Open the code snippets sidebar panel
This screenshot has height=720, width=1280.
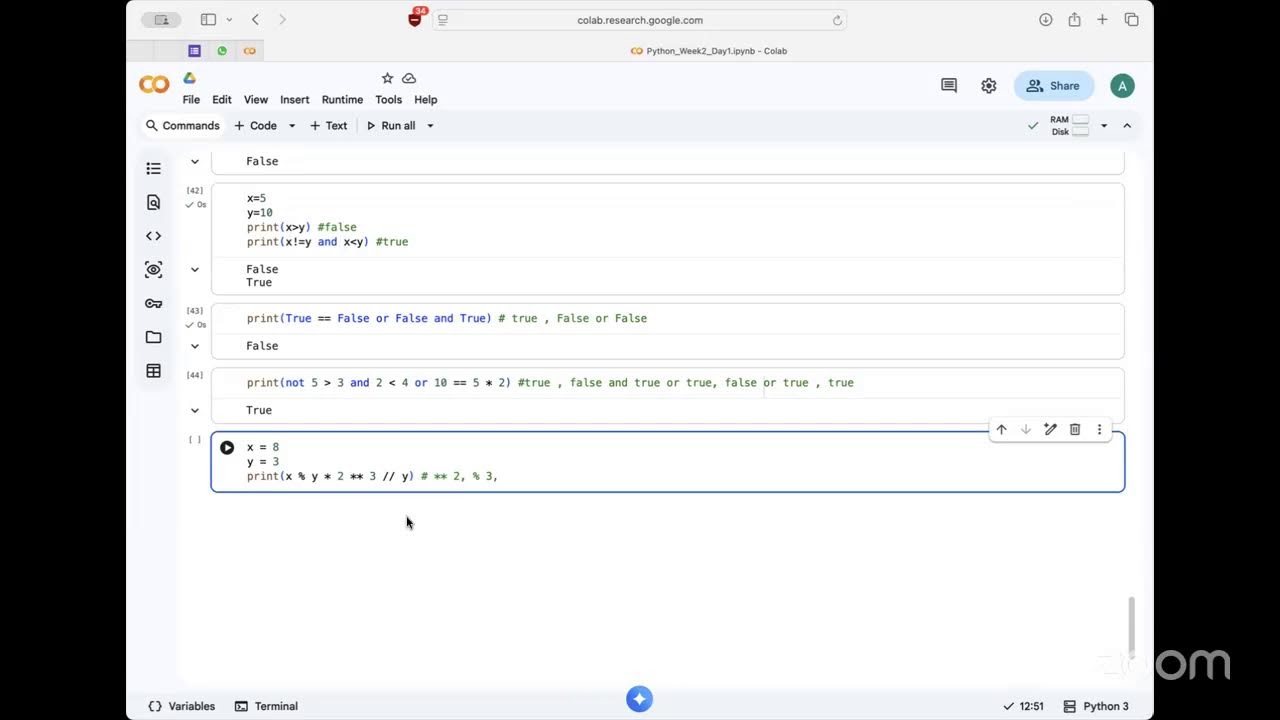coord(153,236)
